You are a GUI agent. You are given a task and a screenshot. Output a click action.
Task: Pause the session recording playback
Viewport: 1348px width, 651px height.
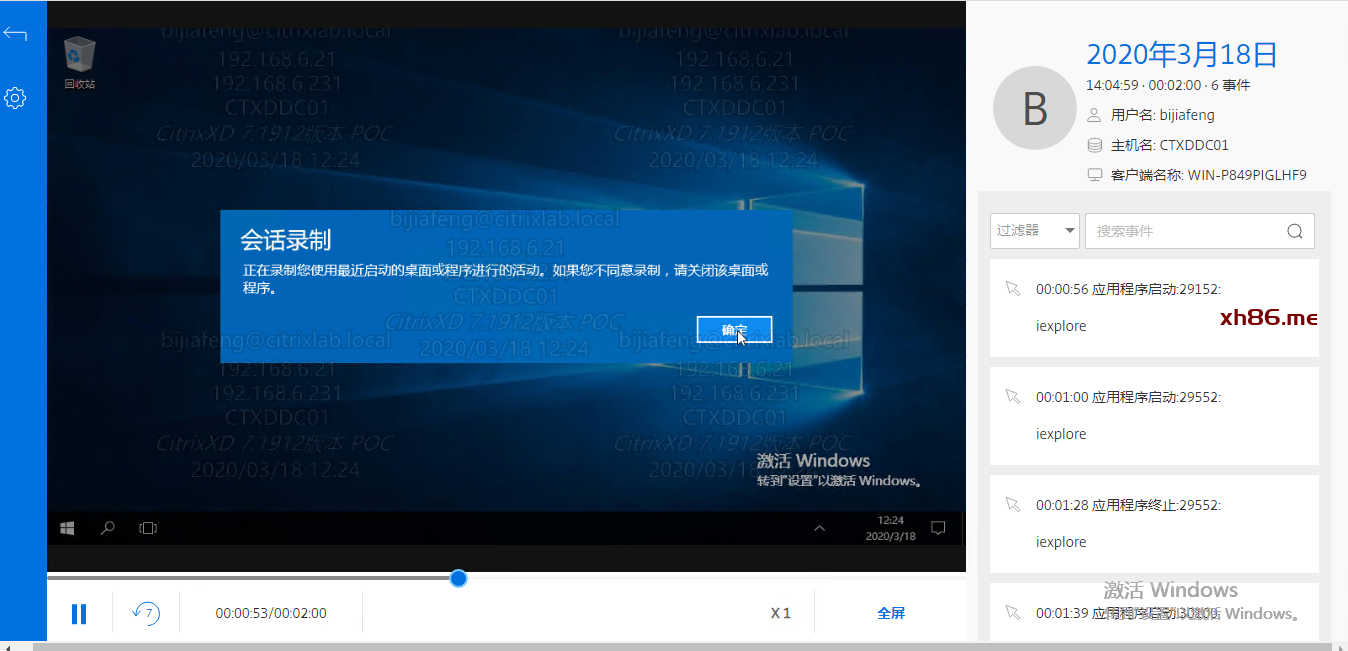pyautogui.click(x=79, y=614)
